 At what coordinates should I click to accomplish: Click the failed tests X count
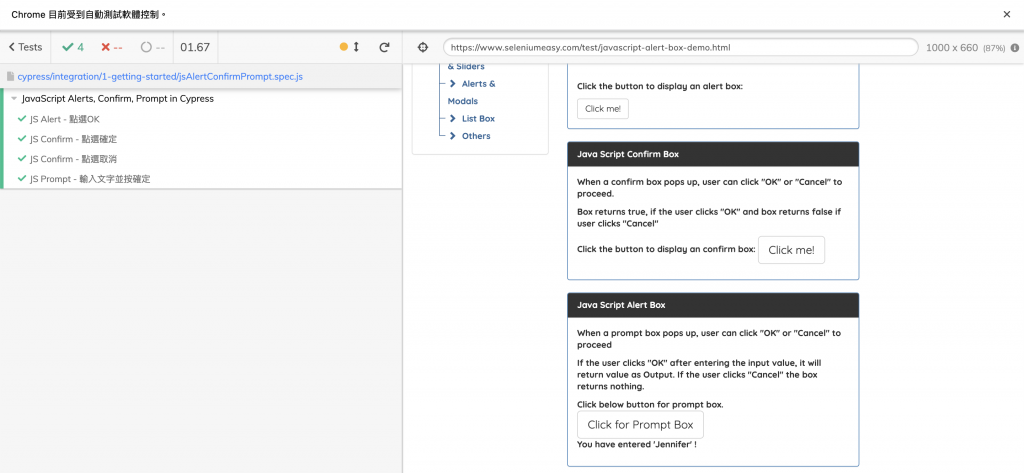point(111,47)
